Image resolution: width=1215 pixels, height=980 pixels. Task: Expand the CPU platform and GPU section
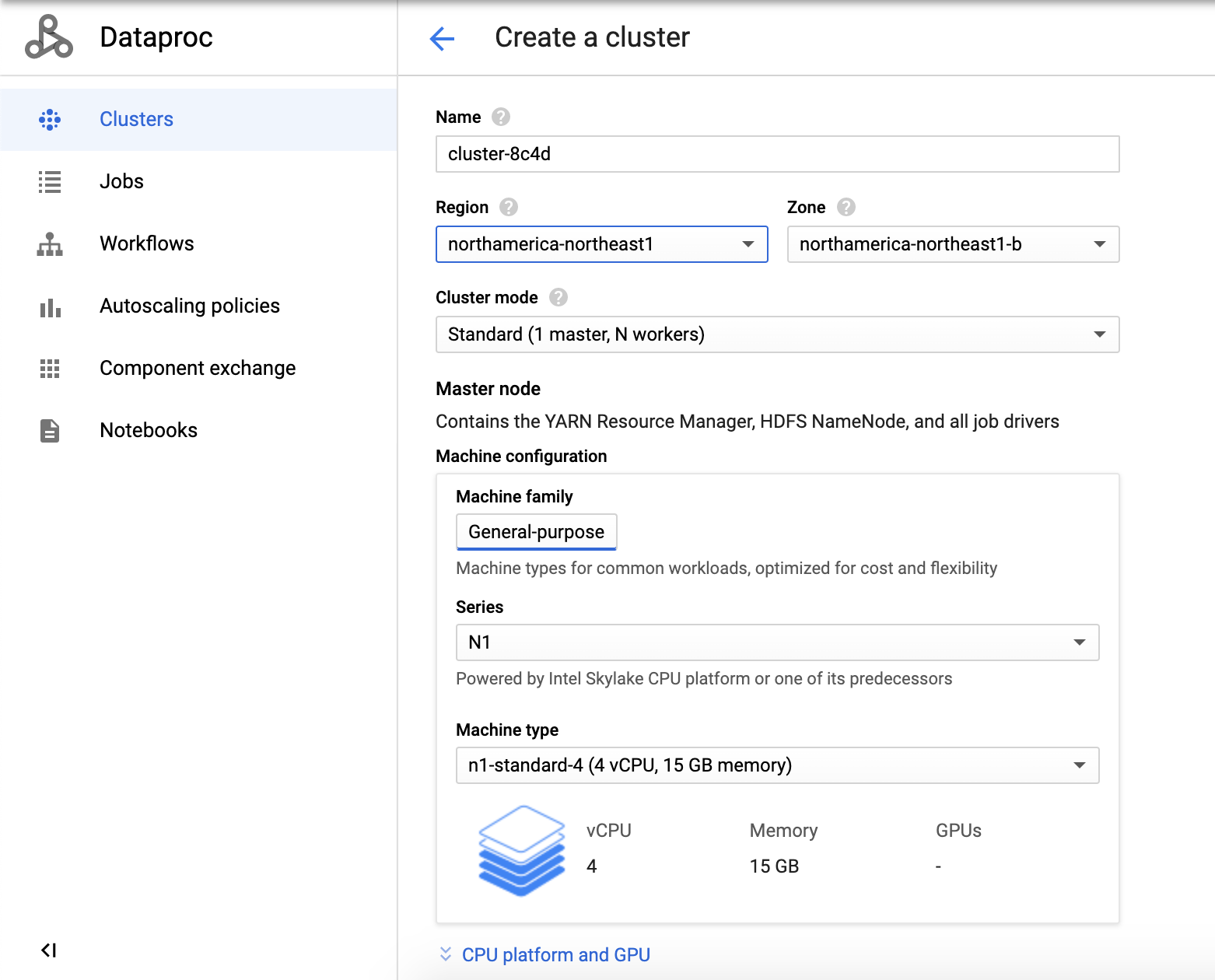pos(556,954)
